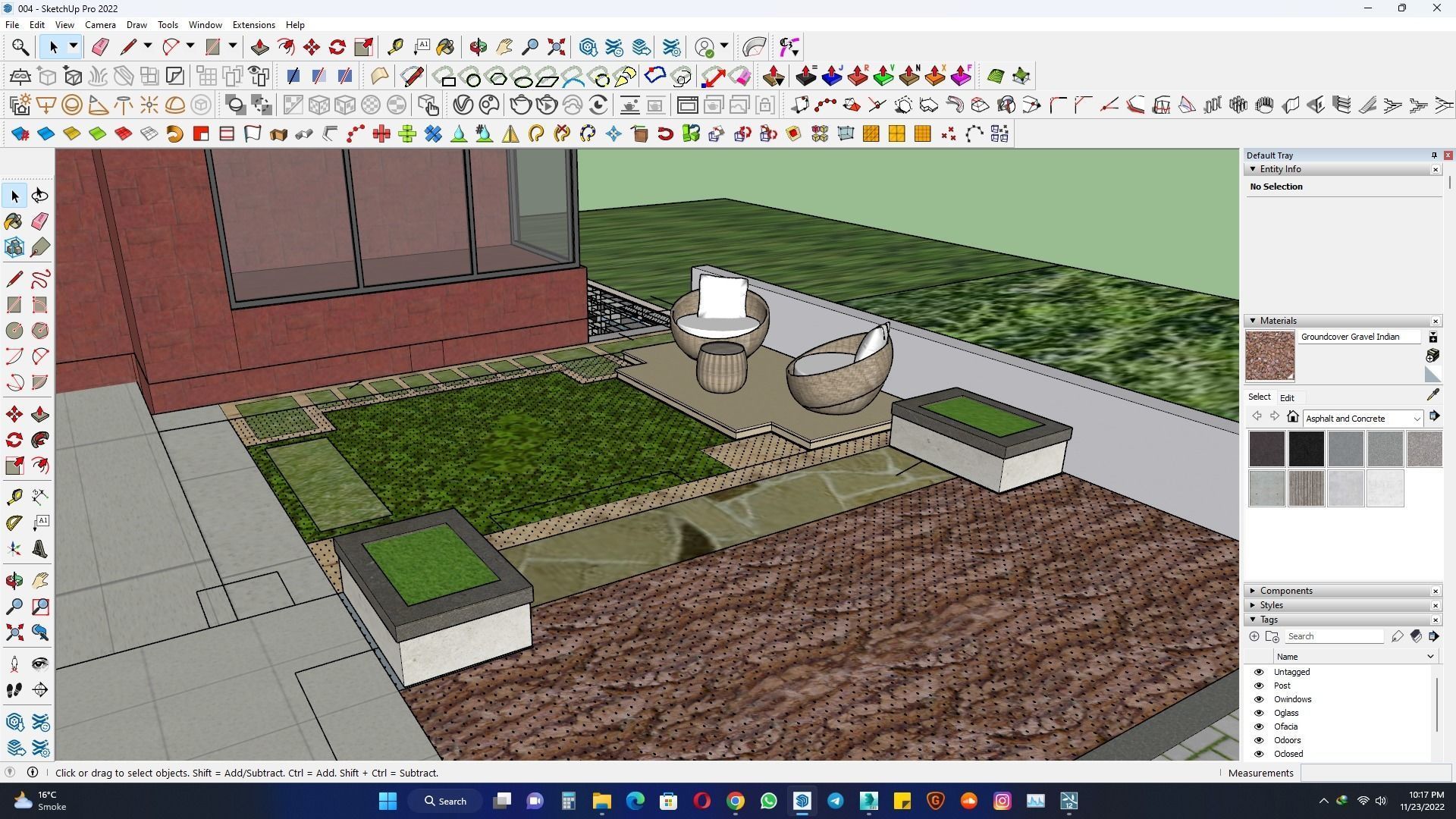Select the Eraser tool
This screenshot has width=1456, height=819.
point(39,221)
